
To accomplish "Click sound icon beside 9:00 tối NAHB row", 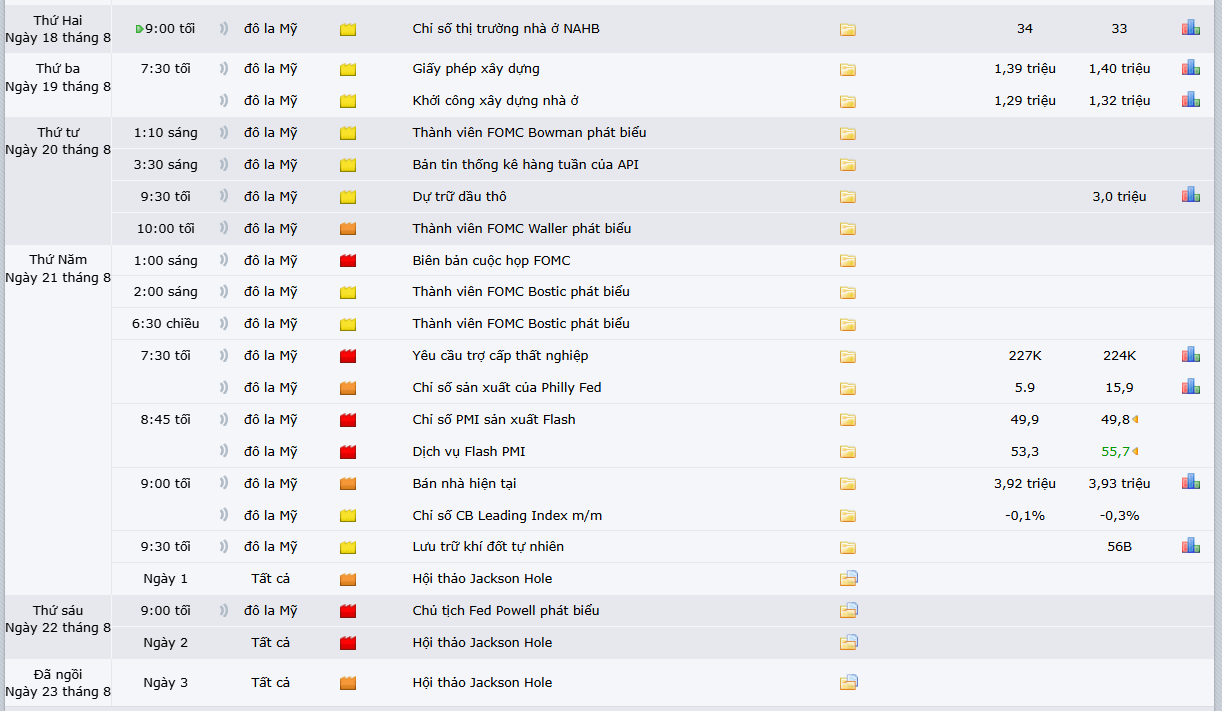I will point(223,29).
